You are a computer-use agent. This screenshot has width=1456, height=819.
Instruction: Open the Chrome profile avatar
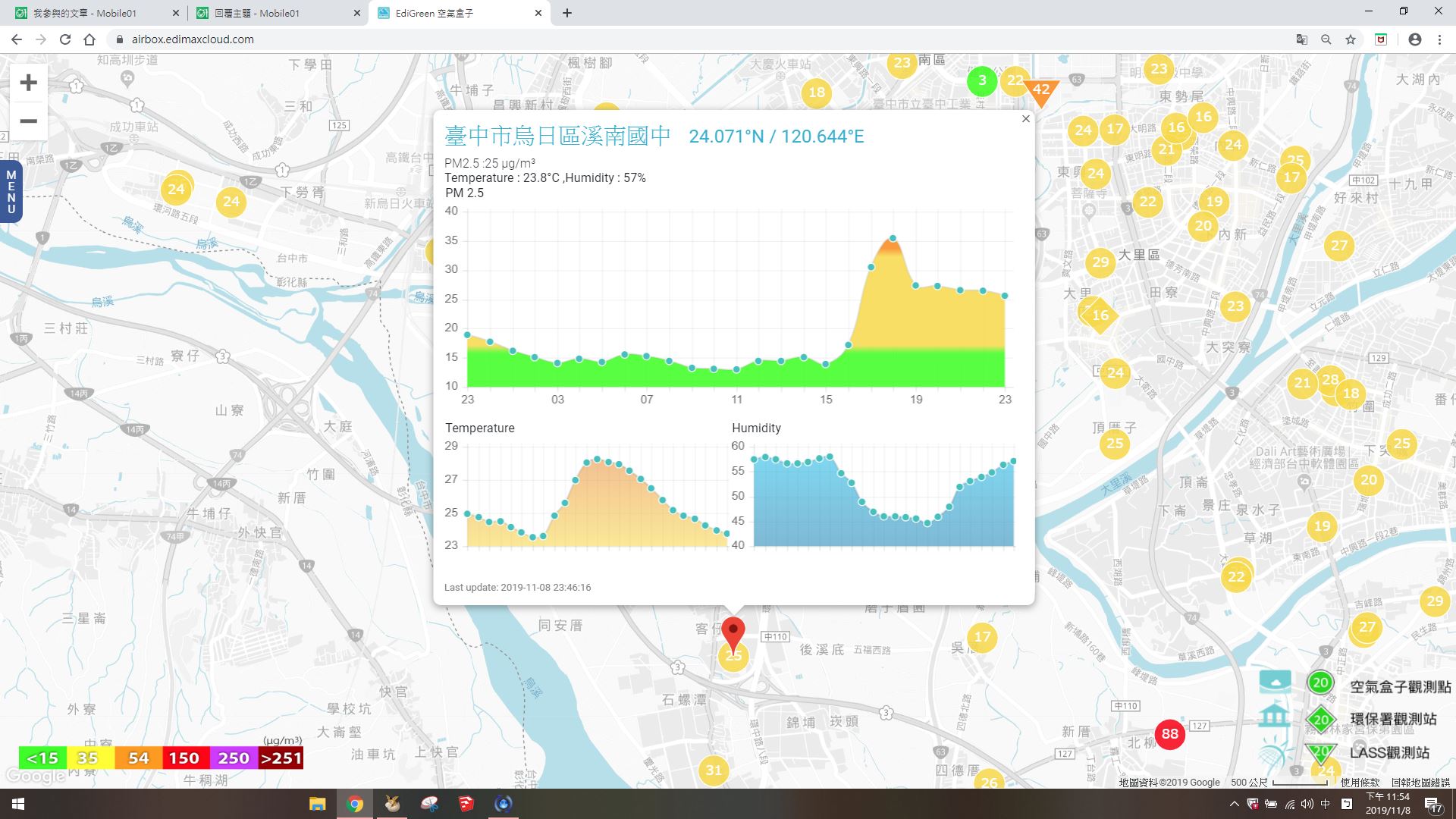tap(1414, 39)
